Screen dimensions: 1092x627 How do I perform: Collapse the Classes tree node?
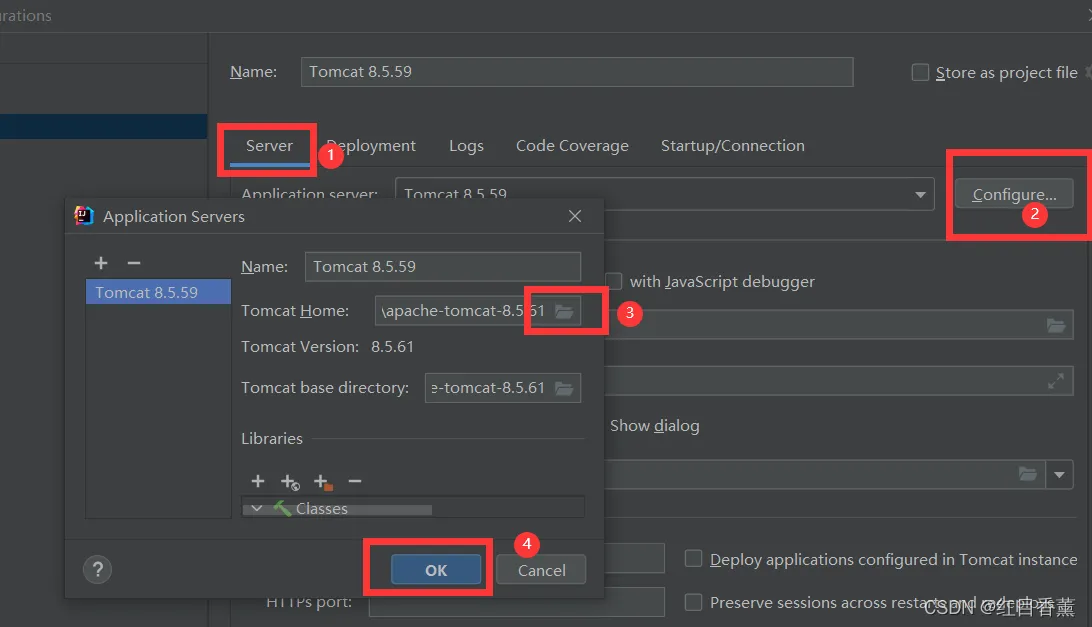pos(257,509)
